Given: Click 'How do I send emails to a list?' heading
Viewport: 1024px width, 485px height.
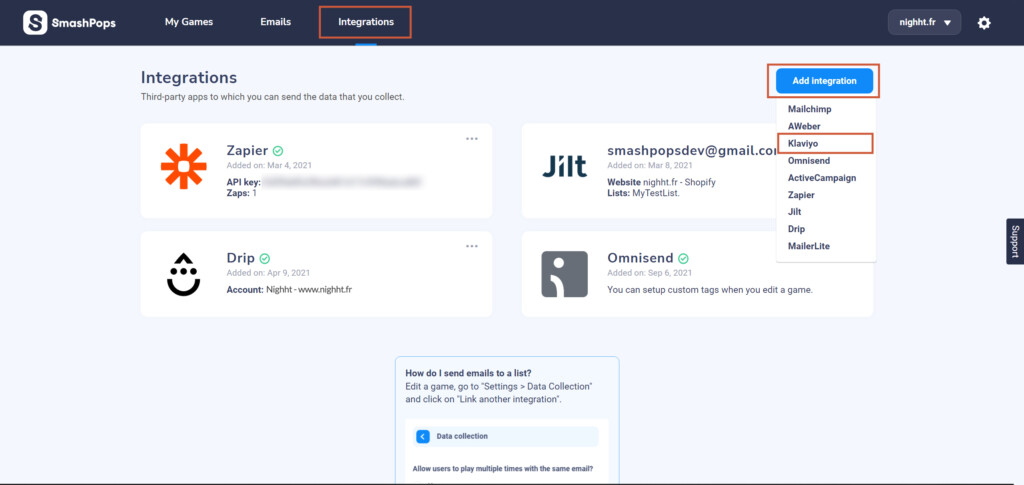Looking at the screenshot, I should coord(468,374).
